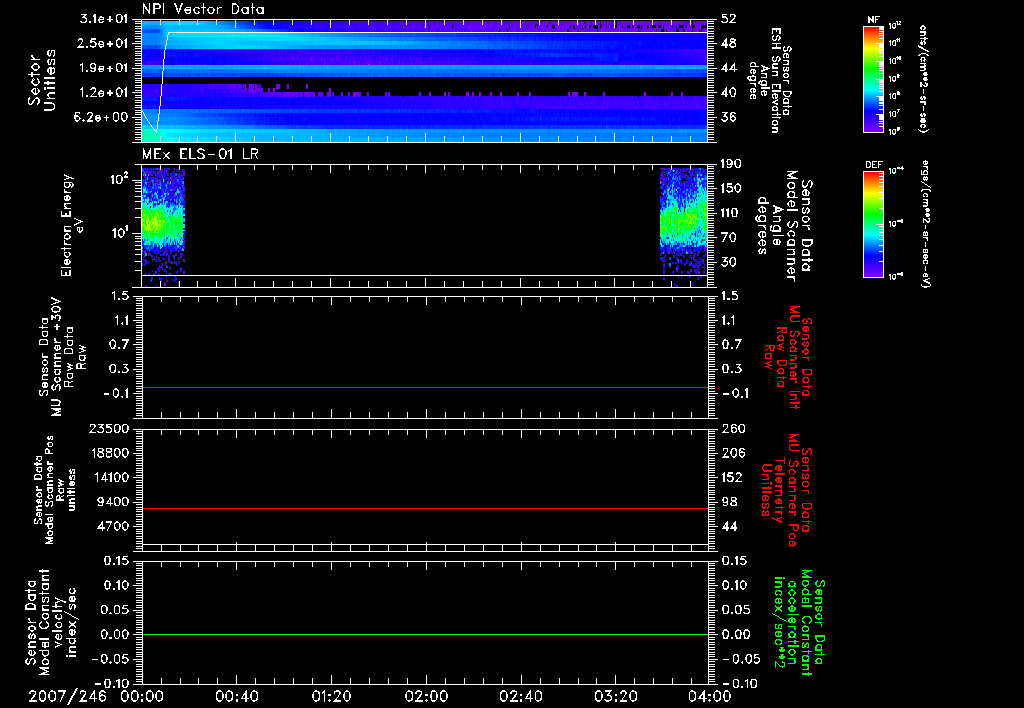Click the "150" scanner angle tick value
The height and width of the screenshot is (708, 1024).
tap(732, 188)
